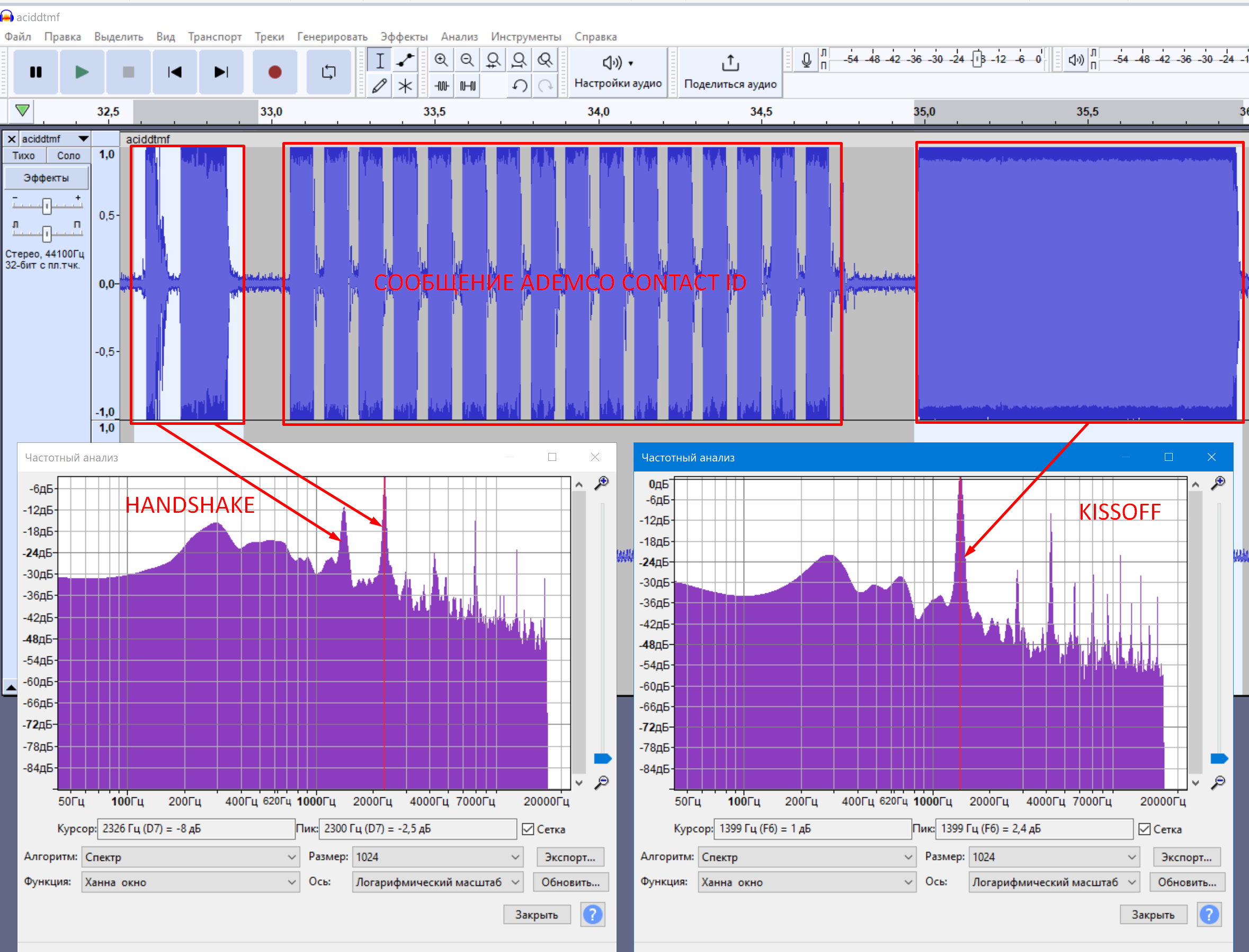1249x952 pixels.
Task: Click the track gain slider handle
Action: [x=47, y=206]
